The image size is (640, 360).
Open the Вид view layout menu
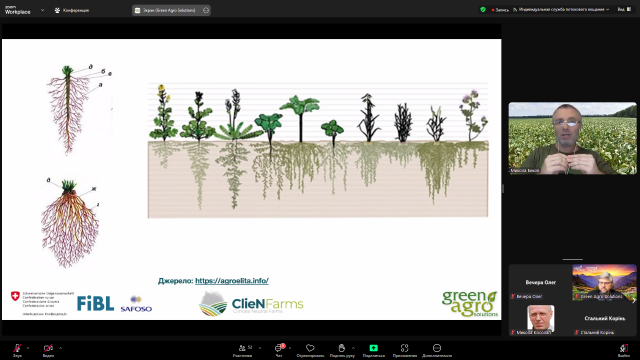pos(624,9)
